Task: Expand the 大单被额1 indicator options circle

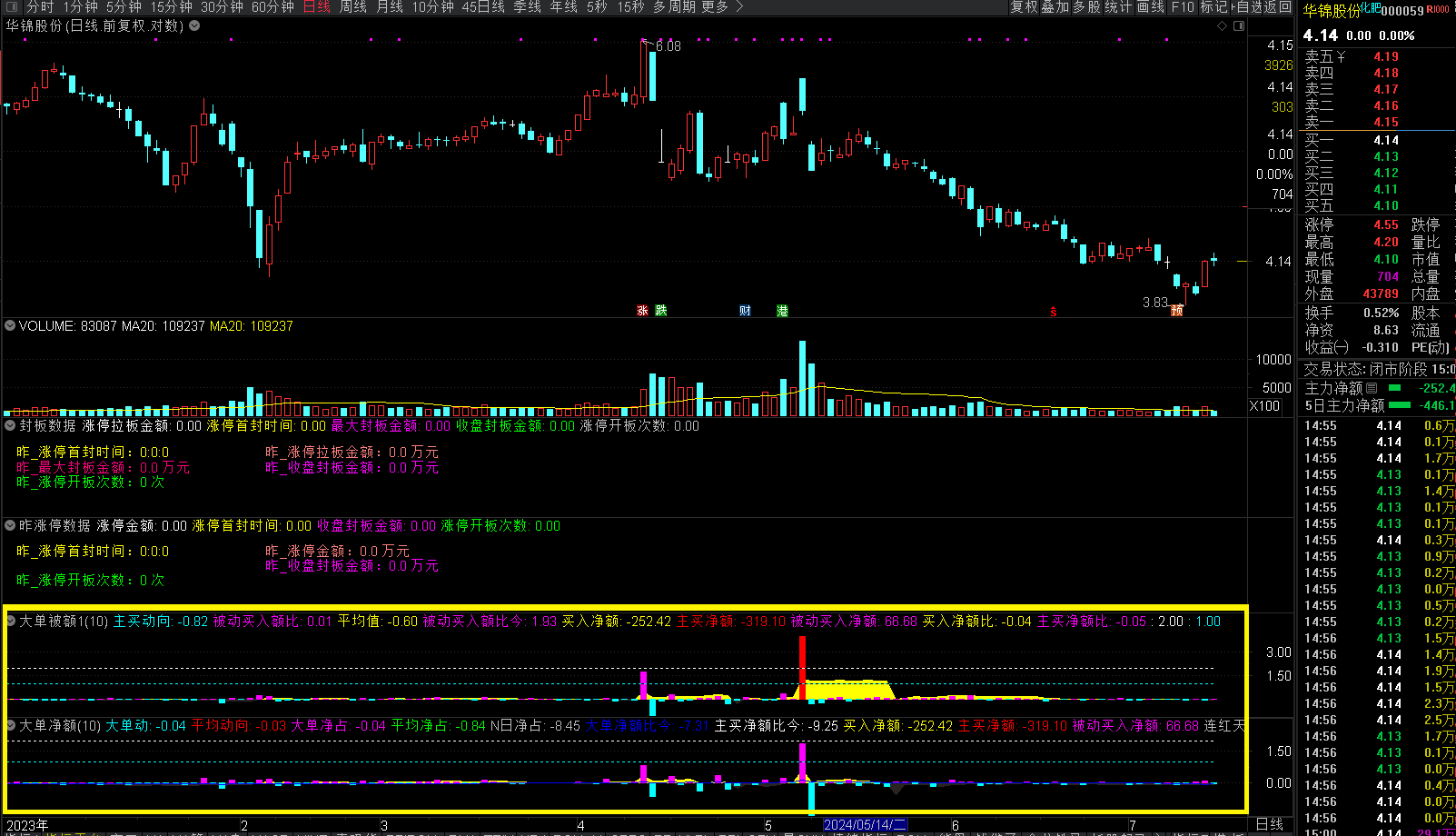Action: pos(10,622)
